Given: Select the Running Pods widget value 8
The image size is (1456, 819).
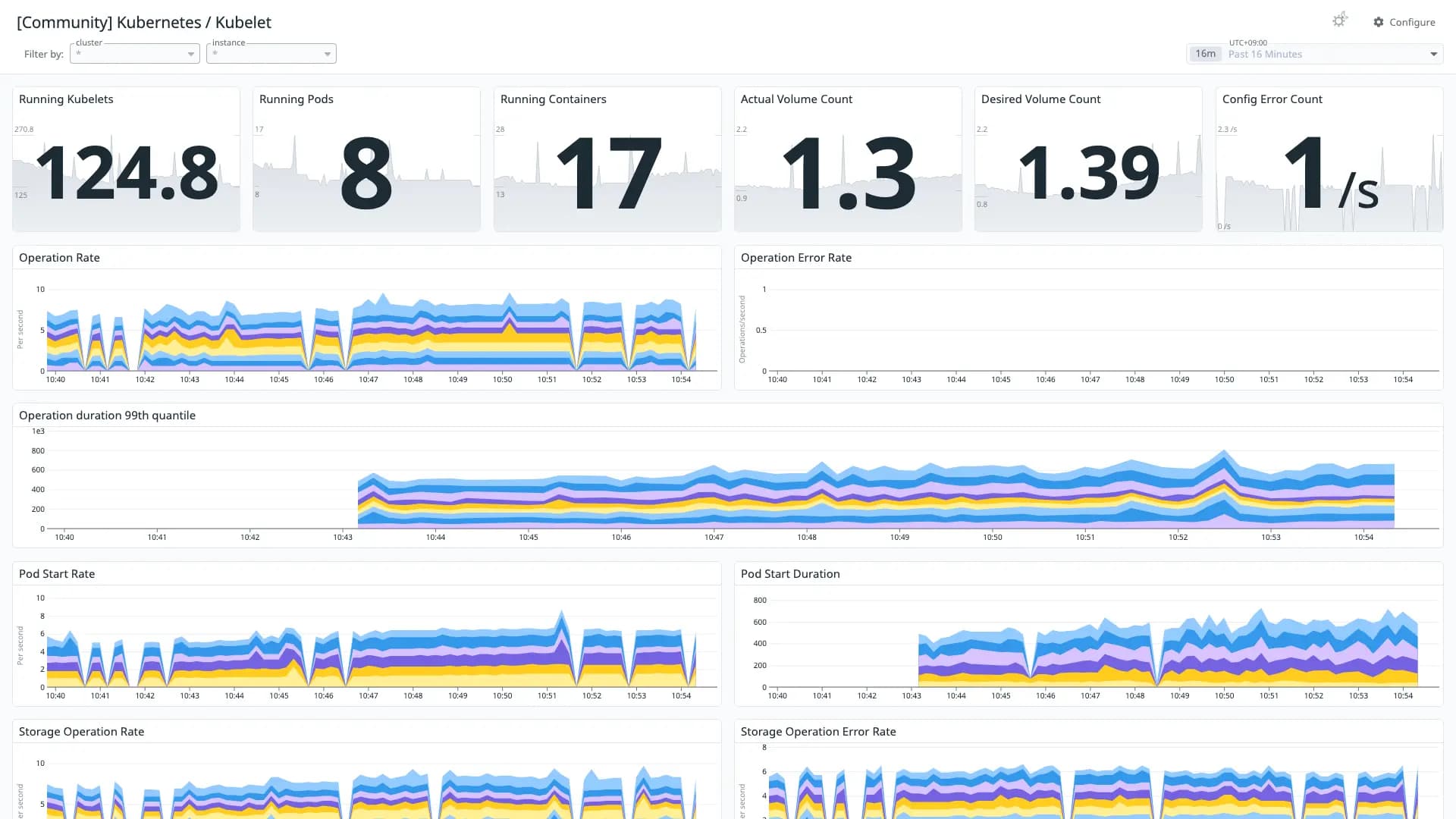Looking at the screenshot, I should (366, 174).
